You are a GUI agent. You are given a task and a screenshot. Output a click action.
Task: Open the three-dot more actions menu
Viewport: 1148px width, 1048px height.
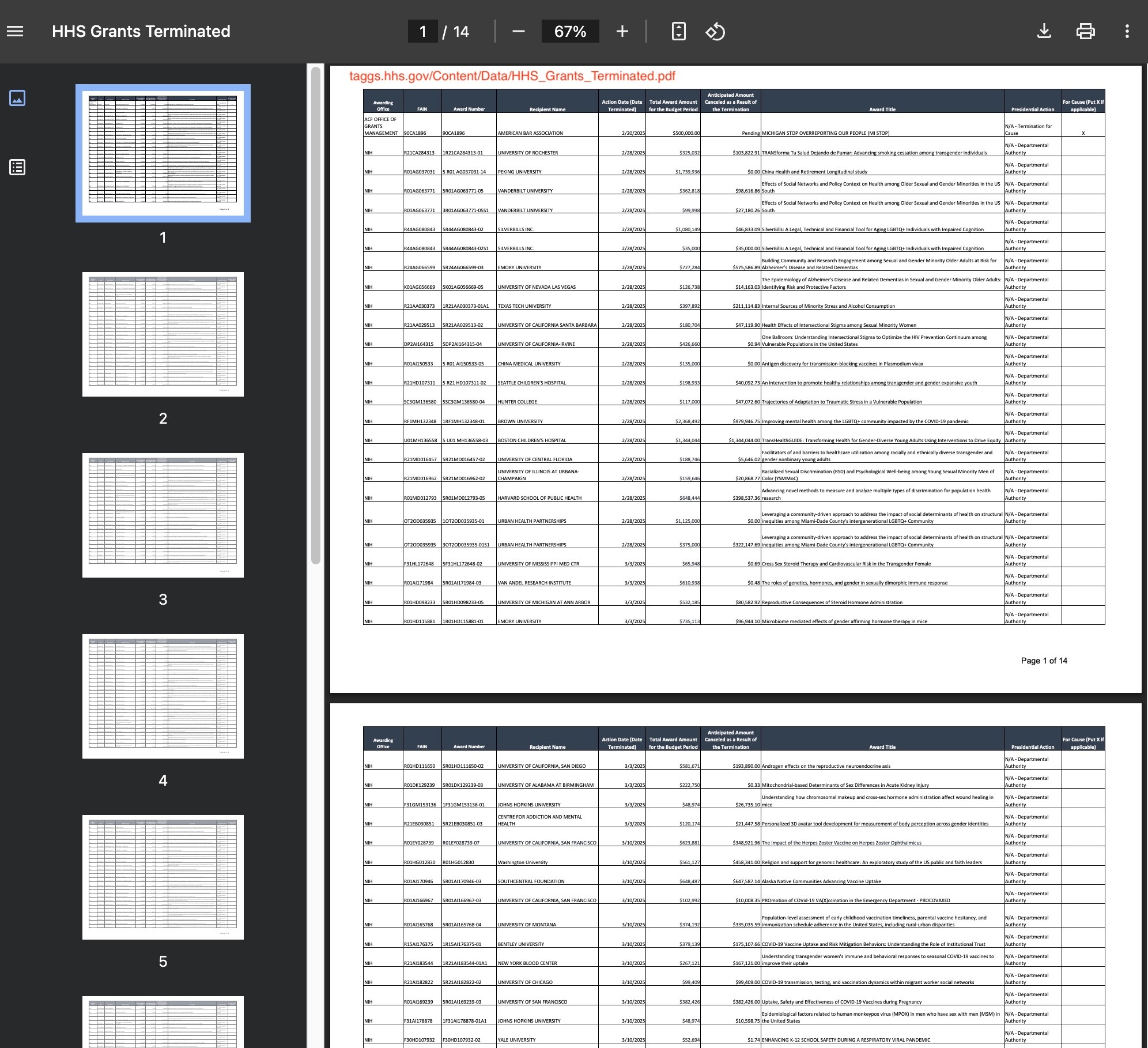[x=1127, y=31]
